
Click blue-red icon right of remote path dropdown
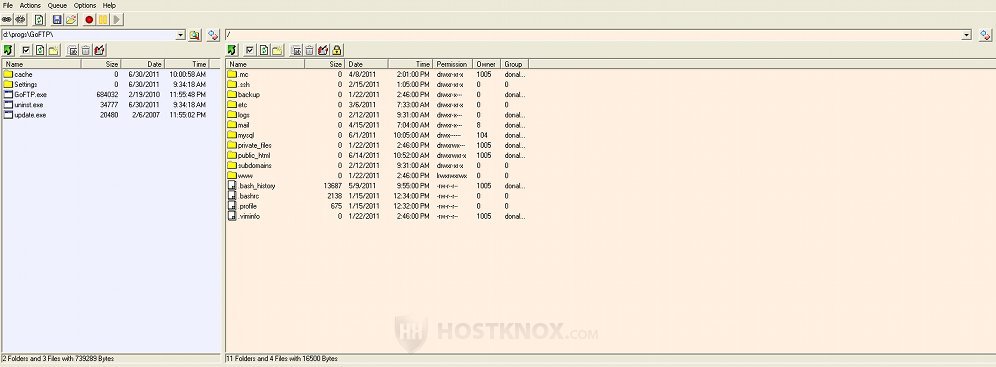point(985,35)
